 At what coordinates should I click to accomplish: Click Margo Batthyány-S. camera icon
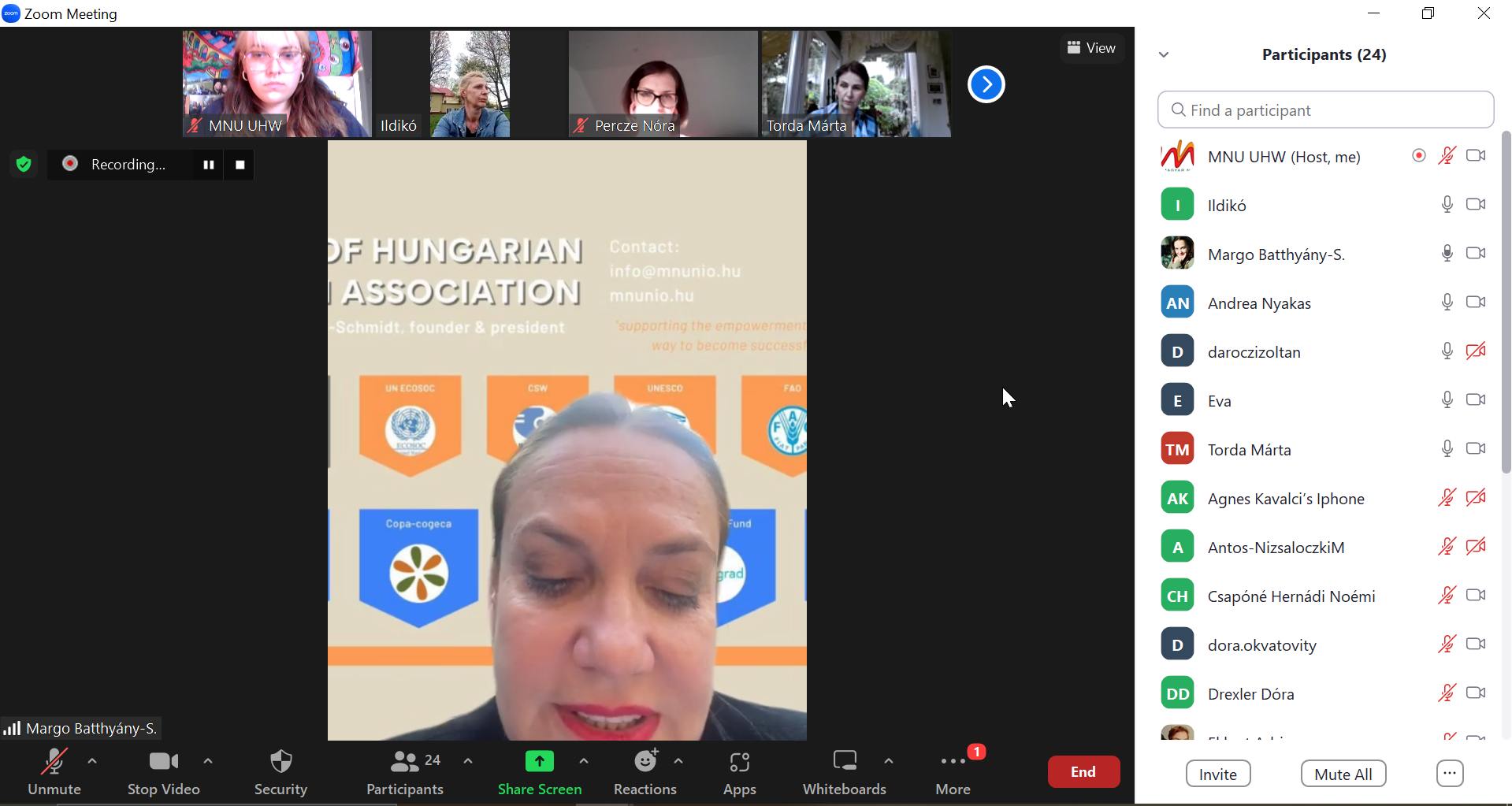pos(1476,254)
